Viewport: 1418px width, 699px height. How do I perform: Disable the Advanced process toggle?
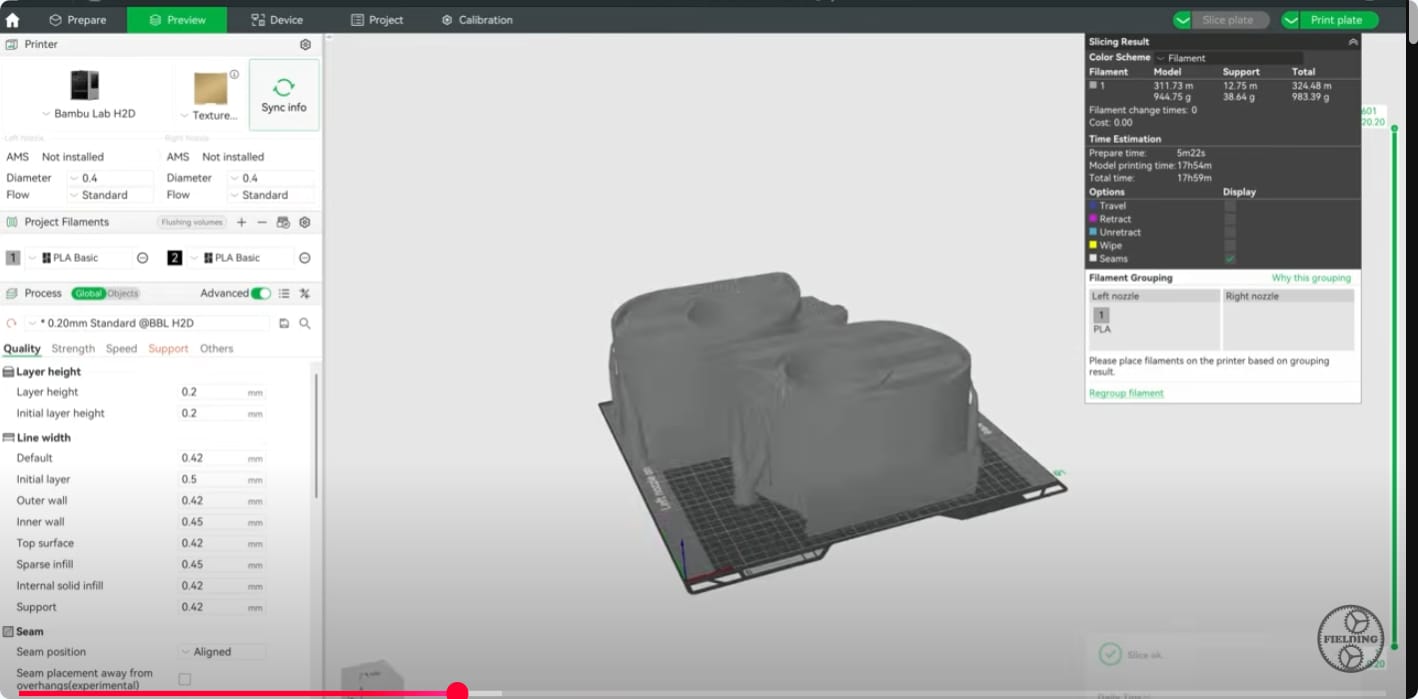[261, 294]
